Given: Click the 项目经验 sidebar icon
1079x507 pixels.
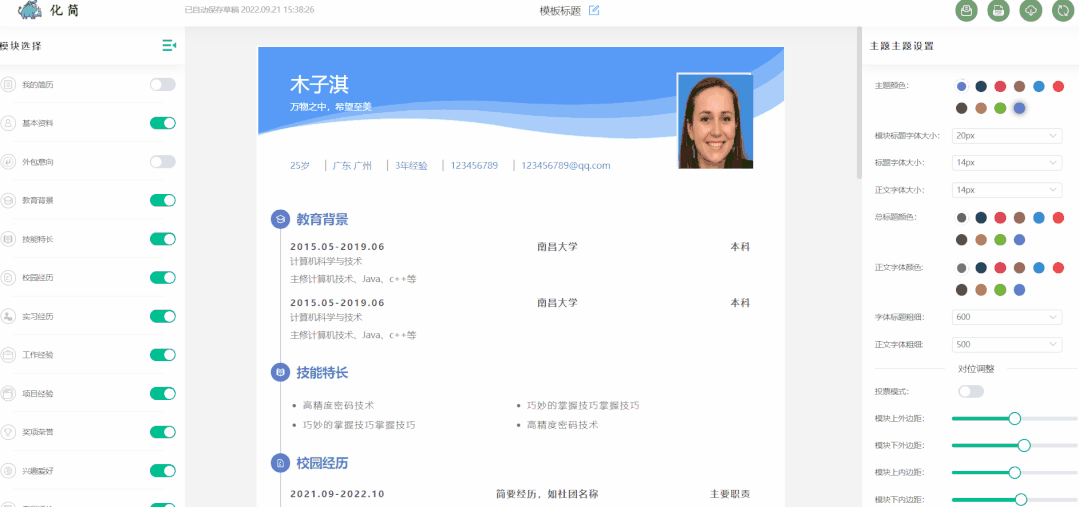Looking at the screenshot, I should point(8,393).
